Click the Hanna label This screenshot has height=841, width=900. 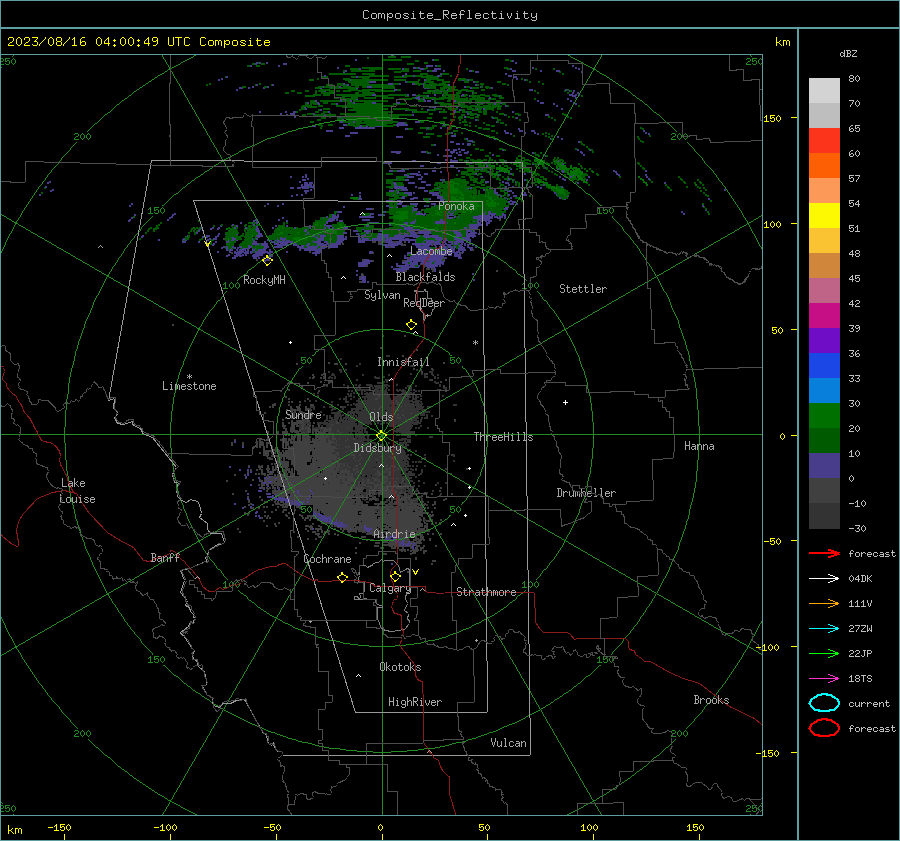click(699, 446)
